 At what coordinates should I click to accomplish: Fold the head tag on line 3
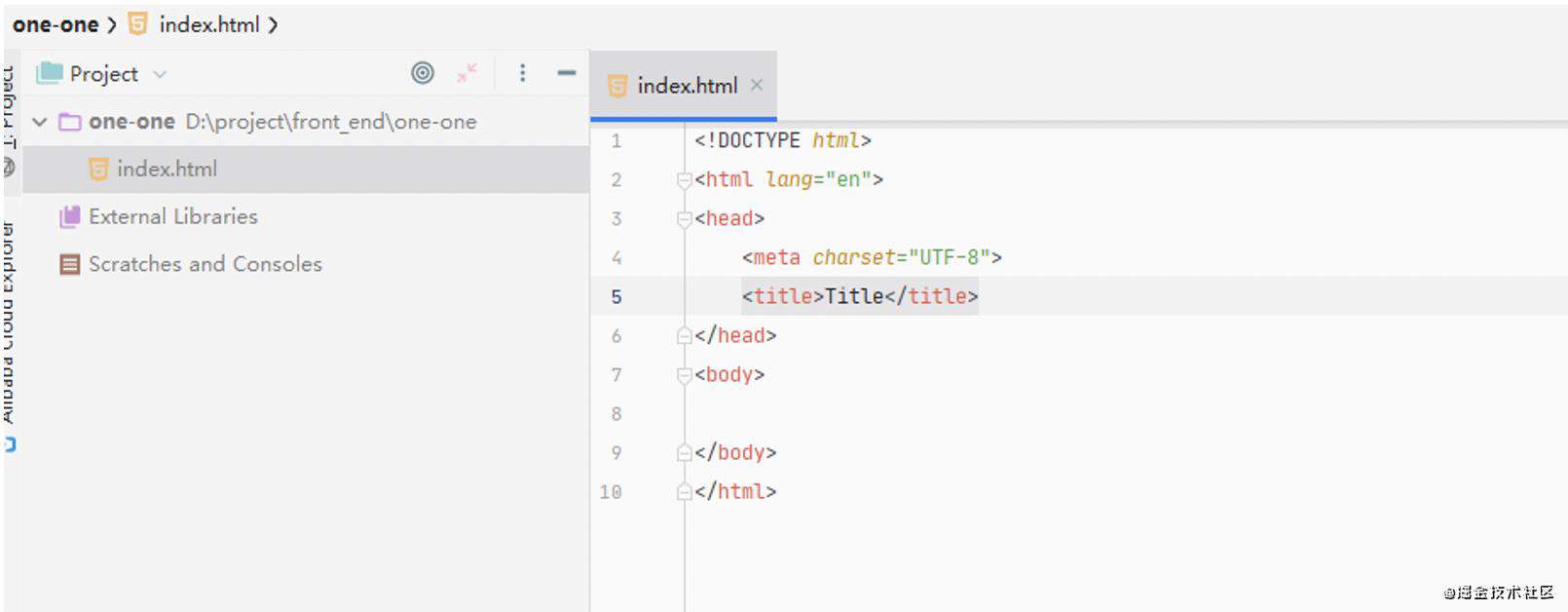click(x=684, y=219)
